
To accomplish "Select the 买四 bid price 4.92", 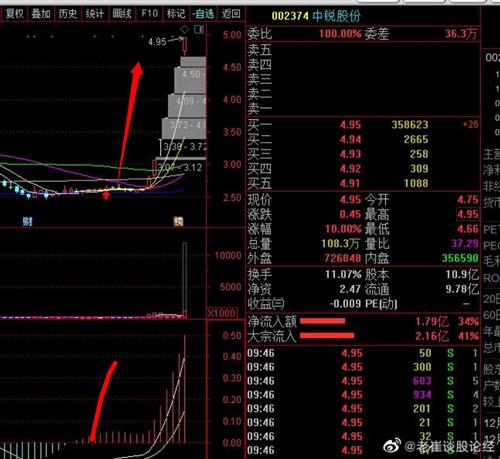I will click(x=350, y=169).
